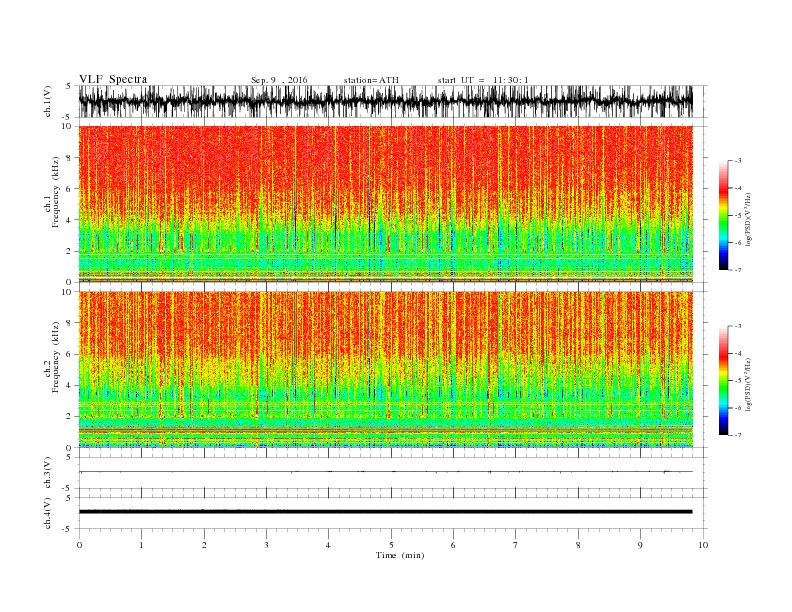Click the "6" tick on the time axis
Image resolution: width=792 pixels, height=612 pixels.
[453, 545]
